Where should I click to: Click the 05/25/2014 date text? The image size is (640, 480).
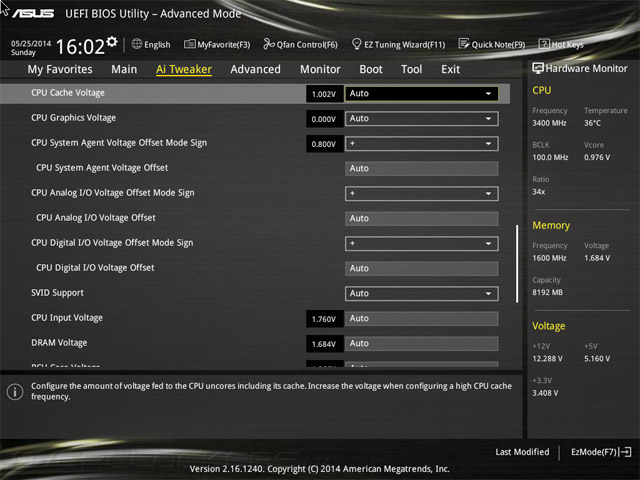tap(31, 43)
